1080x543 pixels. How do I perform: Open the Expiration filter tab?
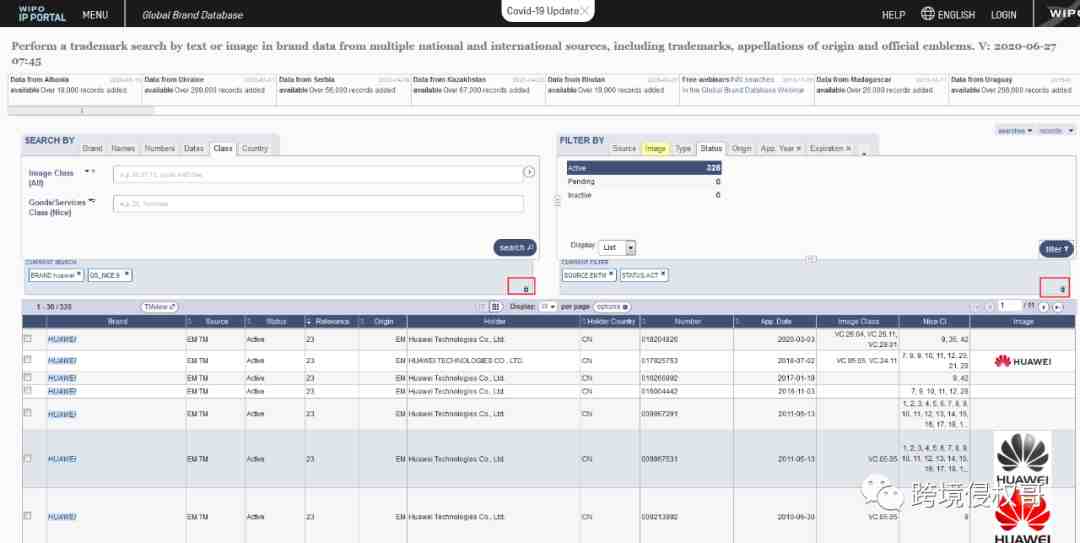tap(830, 149)
